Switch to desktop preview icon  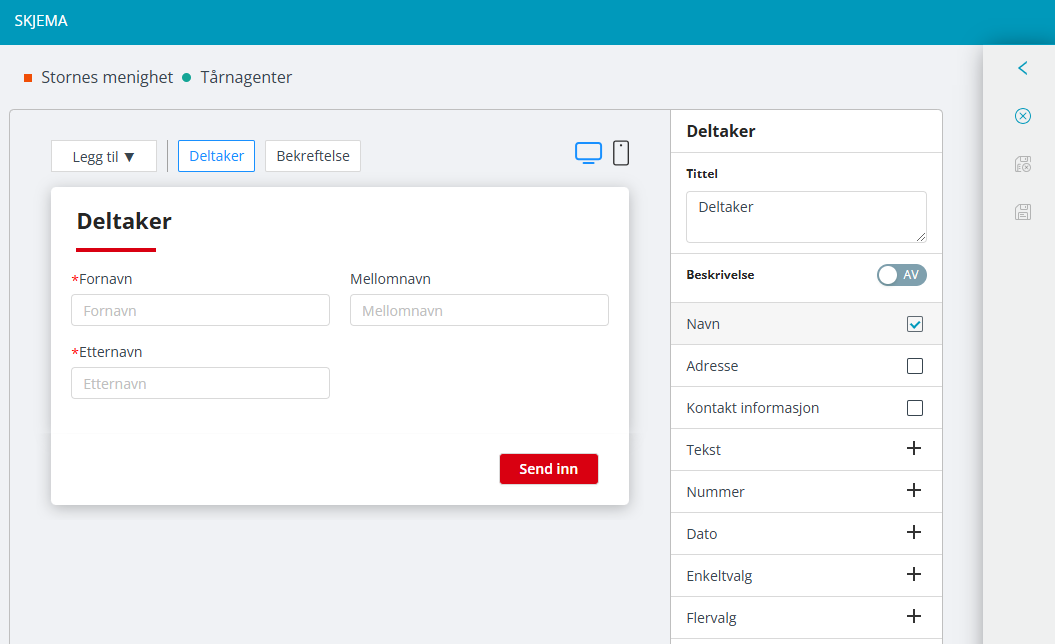(588, 153)
